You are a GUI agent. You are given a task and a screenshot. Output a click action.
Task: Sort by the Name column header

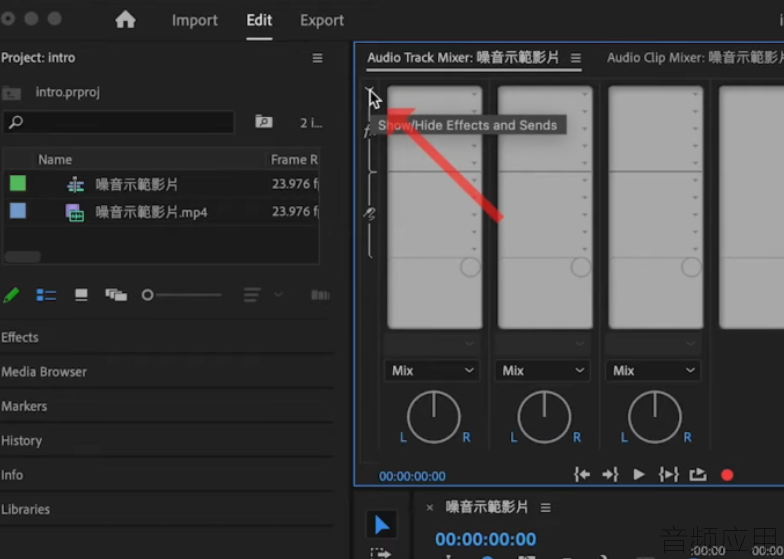pos(55,160)
